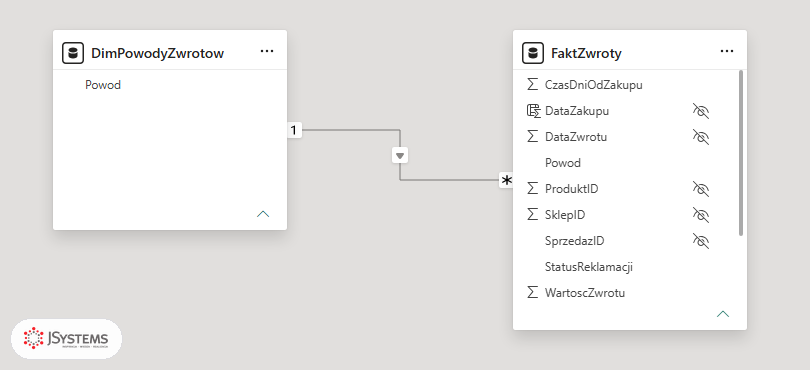This screenshot has height=370, width=810.
Task: Click sigma icon next to SklepID
Action: pos(532,214)
